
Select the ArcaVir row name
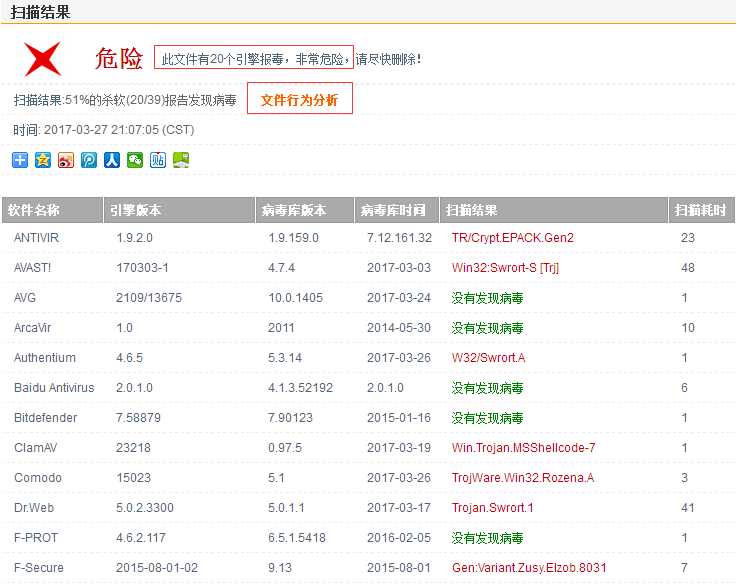[x=32, y=328]
